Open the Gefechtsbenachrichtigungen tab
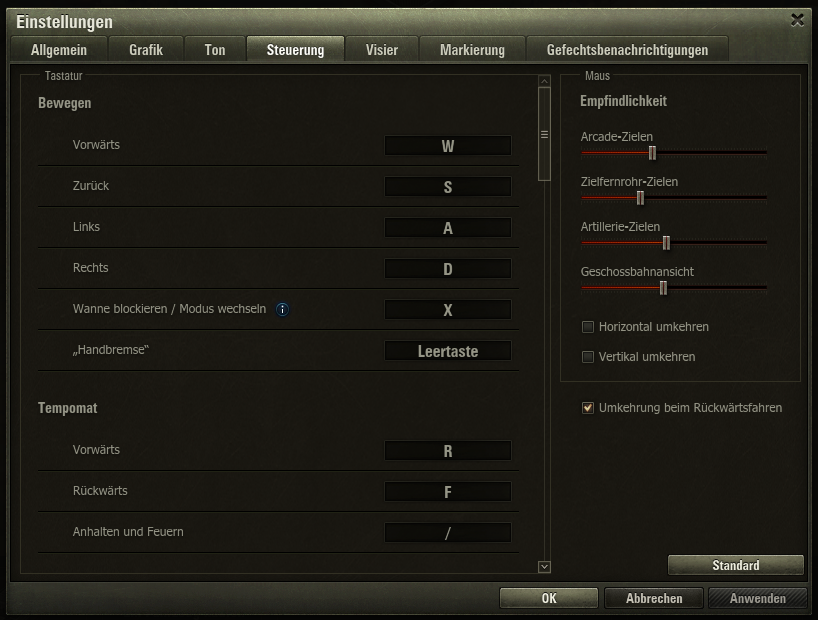Viewport: 818px width, 620px height. pyautogui.click(x=628, y=50)
